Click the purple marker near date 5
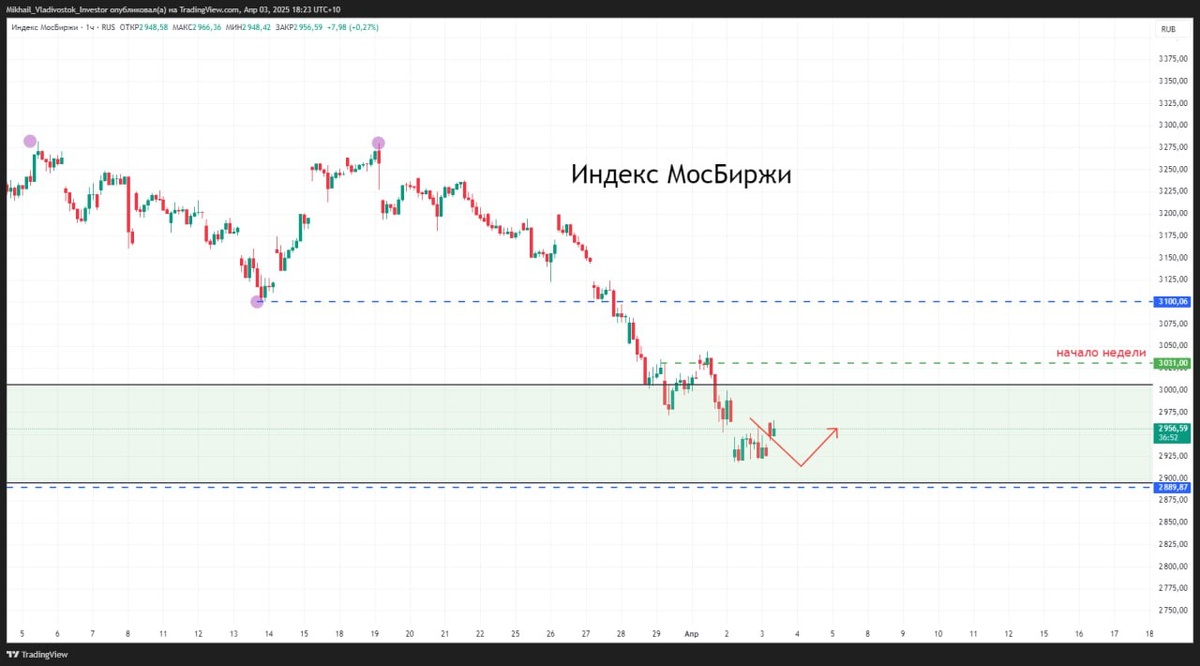 click(30, 141)
